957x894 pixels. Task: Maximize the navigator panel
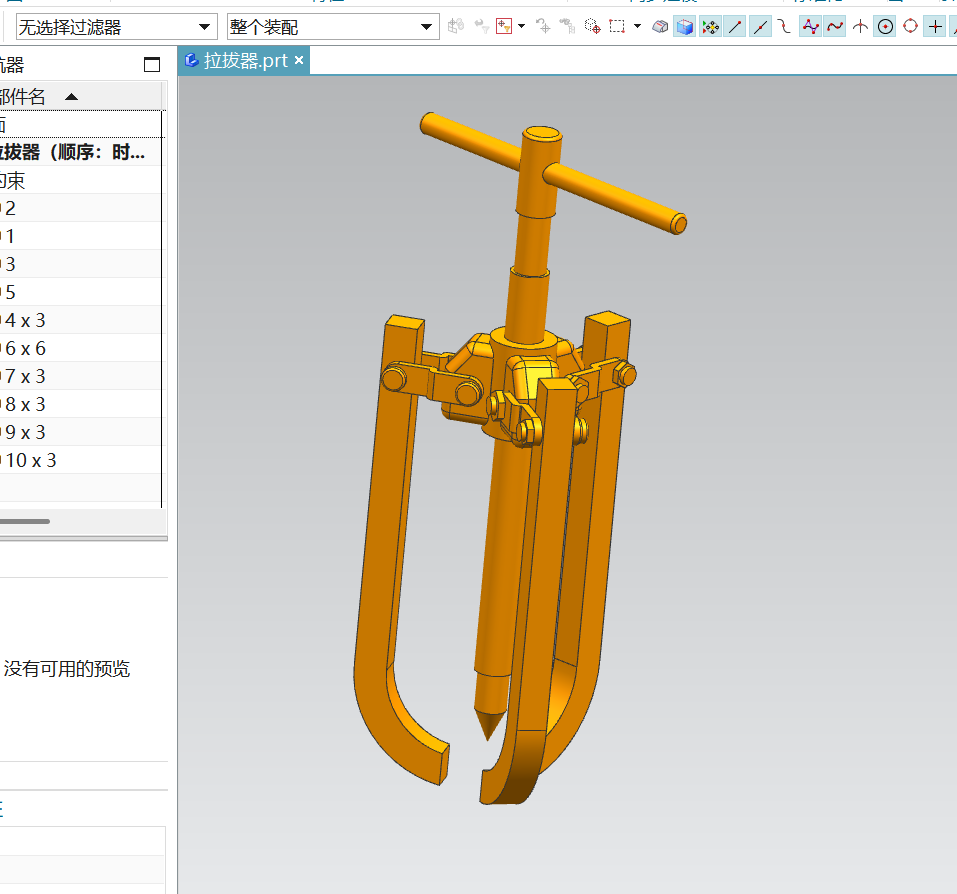click(152, 65)
